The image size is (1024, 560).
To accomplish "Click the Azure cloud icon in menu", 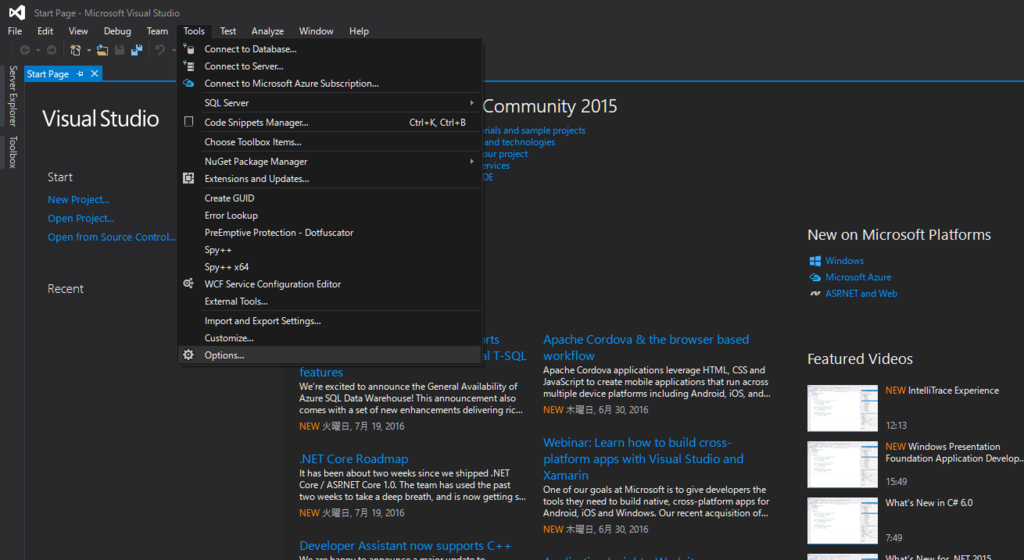I will tap(189, 84).
